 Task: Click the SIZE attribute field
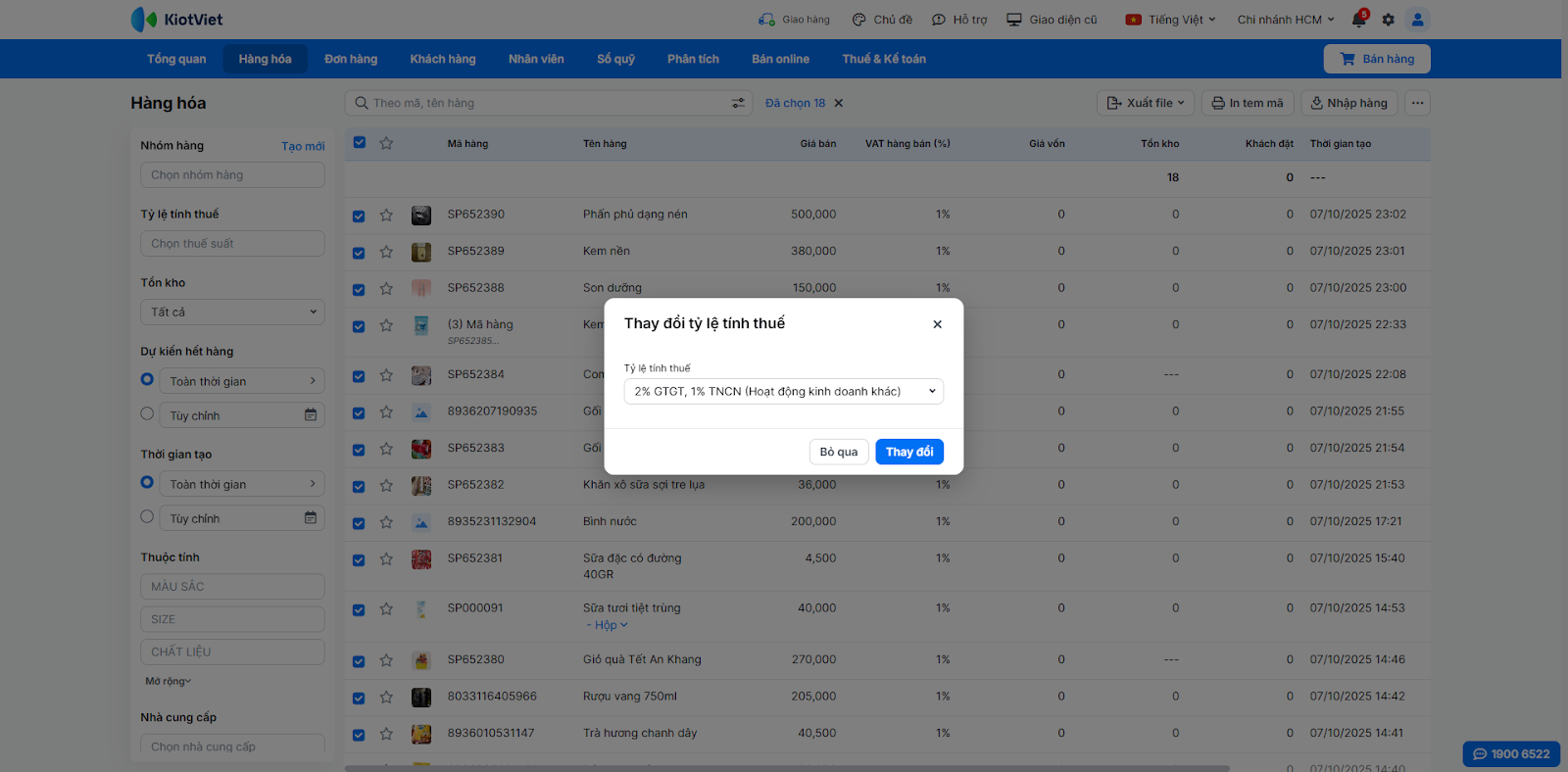tap(232, 619)
